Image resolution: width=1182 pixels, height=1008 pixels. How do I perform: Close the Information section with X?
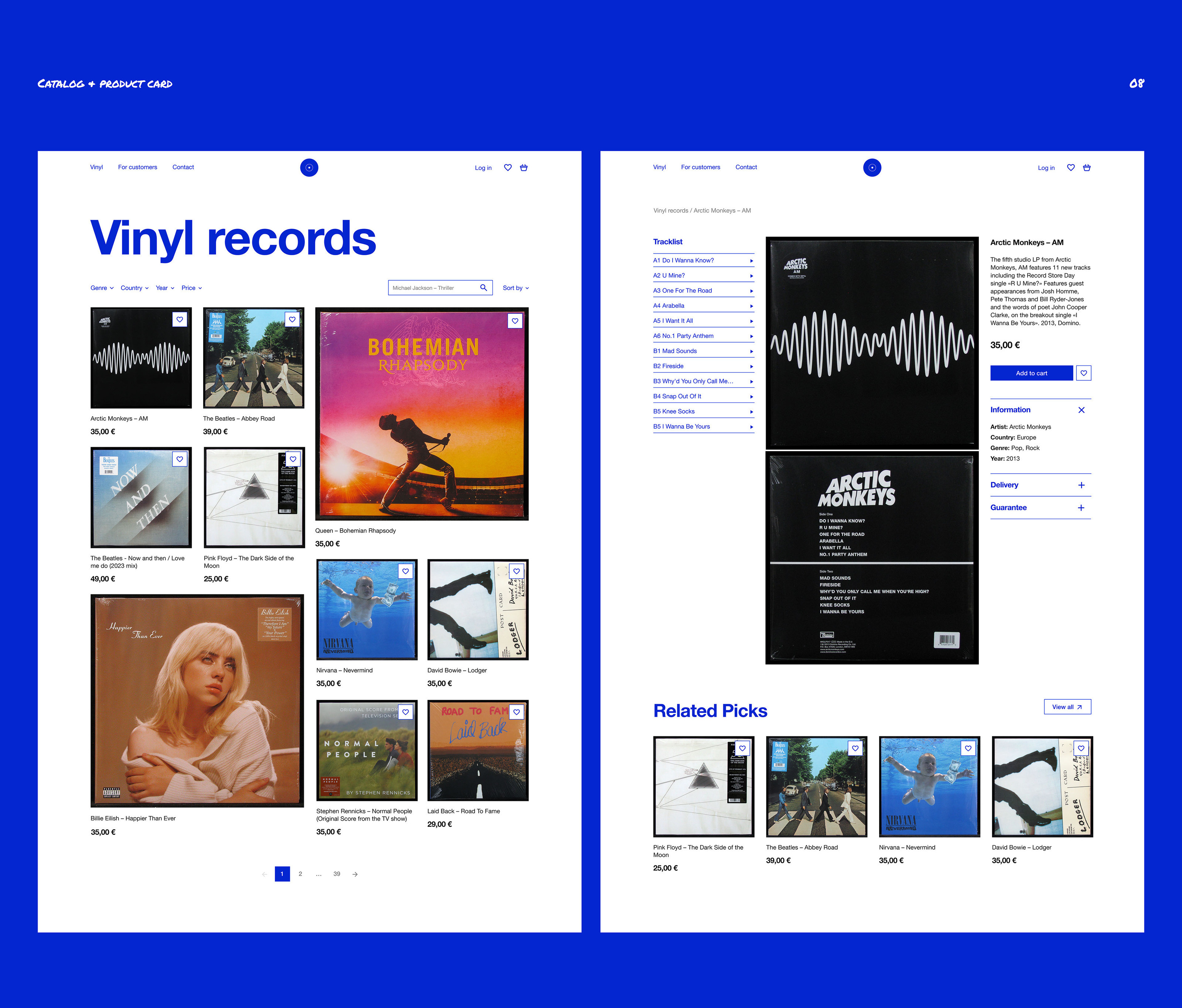(1081, 410)
